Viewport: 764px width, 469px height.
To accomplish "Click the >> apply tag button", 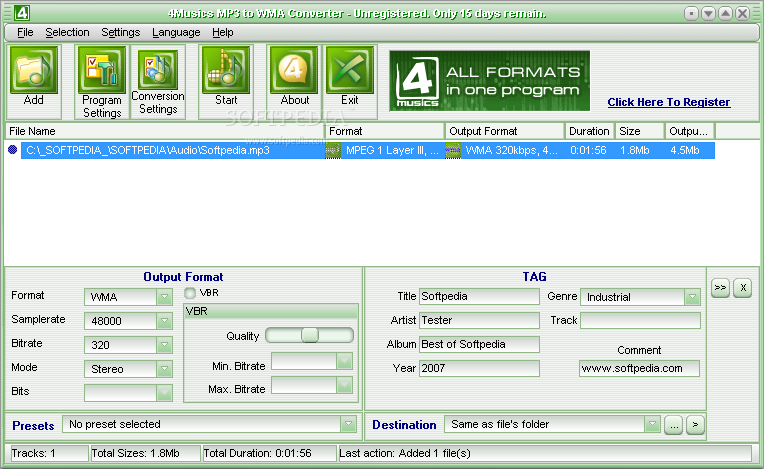I will click(720, 288).
